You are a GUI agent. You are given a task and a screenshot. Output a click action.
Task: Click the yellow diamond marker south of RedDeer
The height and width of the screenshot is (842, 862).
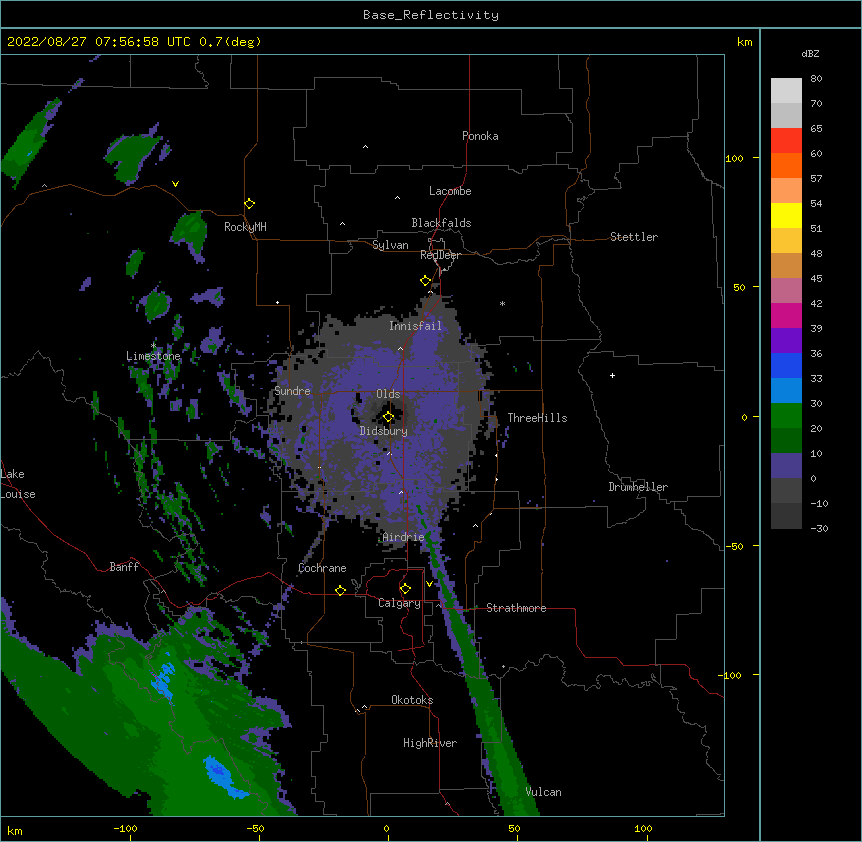click(x=425, y=281)
